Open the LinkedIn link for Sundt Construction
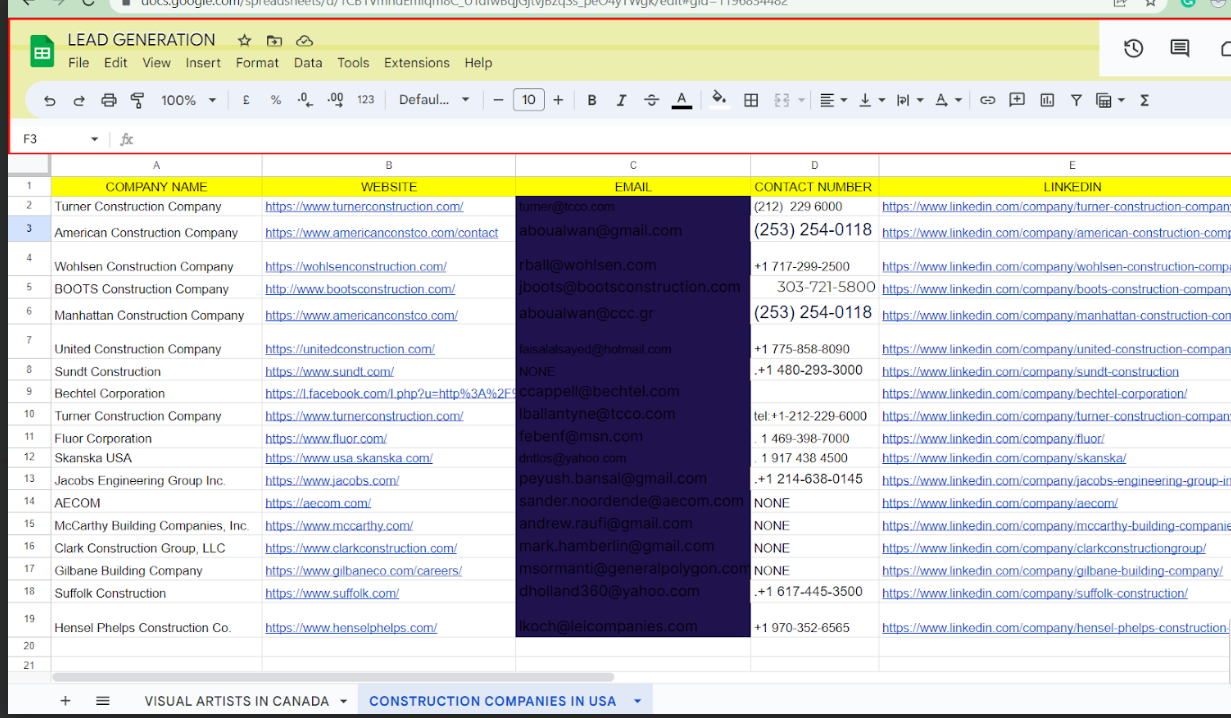The width and height of the screenshot is (1231, 718). tap(1030, 372)
